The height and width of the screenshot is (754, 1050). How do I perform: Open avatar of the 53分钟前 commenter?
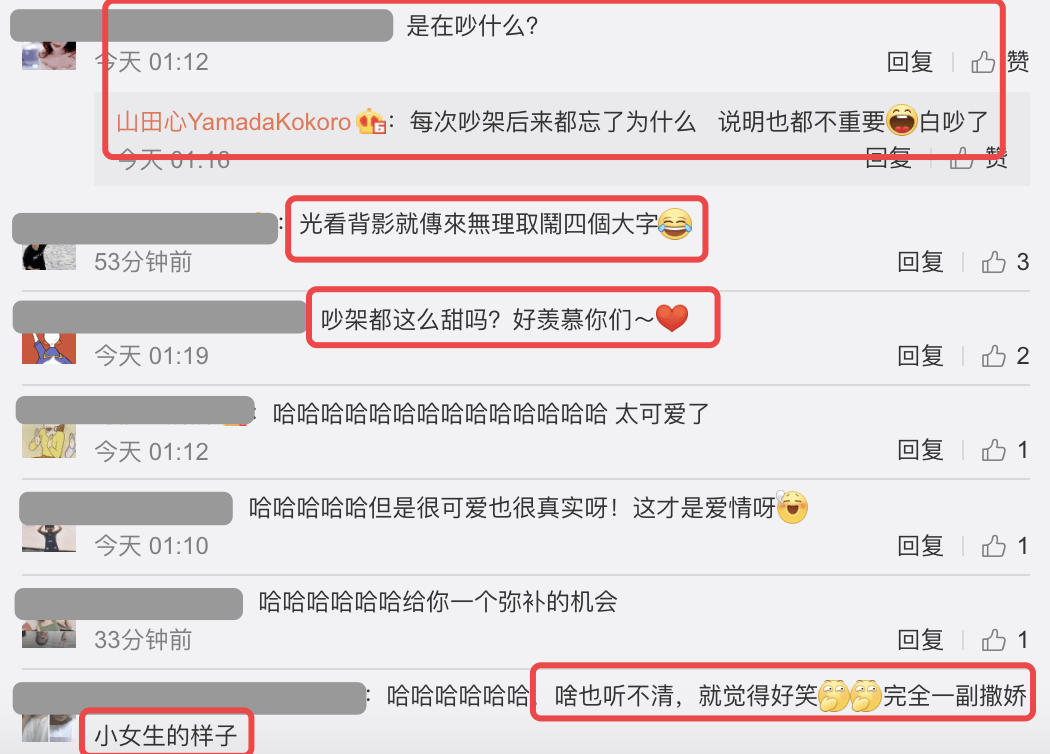coord(49,256)
